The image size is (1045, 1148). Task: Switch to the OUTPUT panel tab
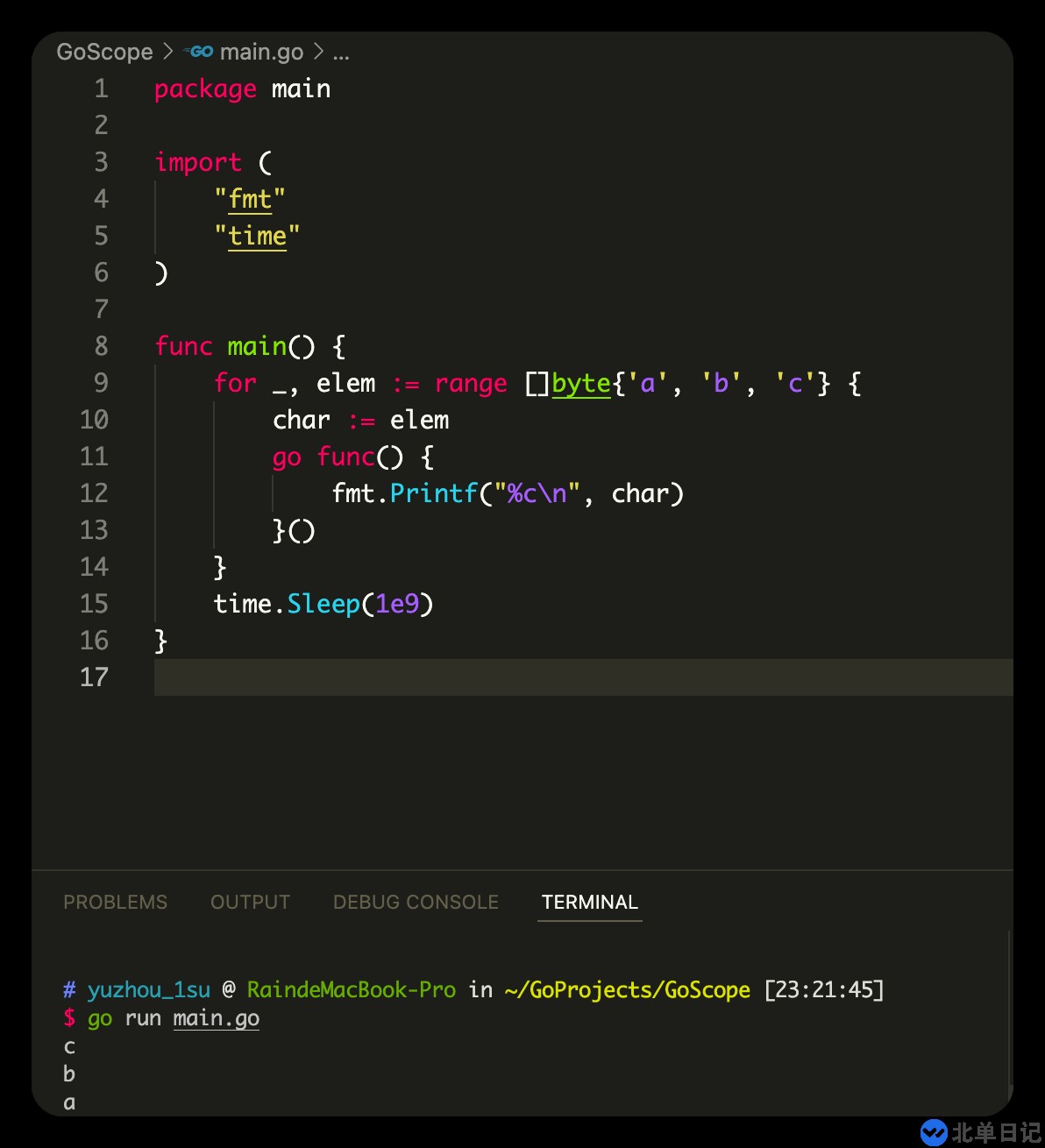[250, 902]
